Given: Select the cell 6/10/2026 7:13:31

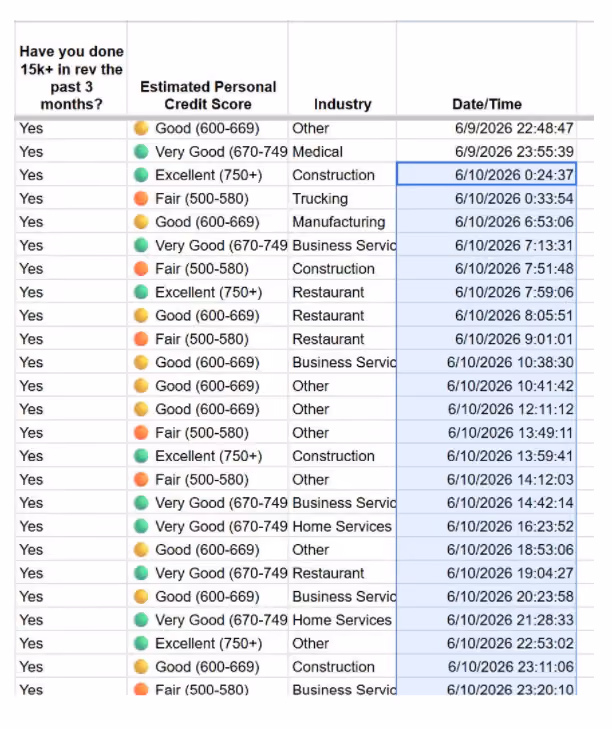Looking at the screenshot, I should pos(486,245).
